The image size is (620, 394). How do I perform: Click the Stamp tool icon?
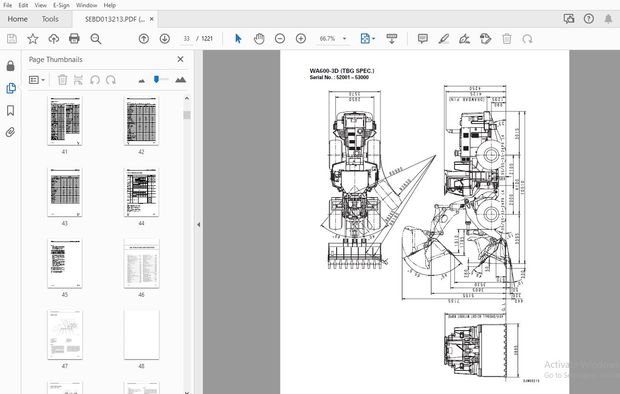coord(486,39)
